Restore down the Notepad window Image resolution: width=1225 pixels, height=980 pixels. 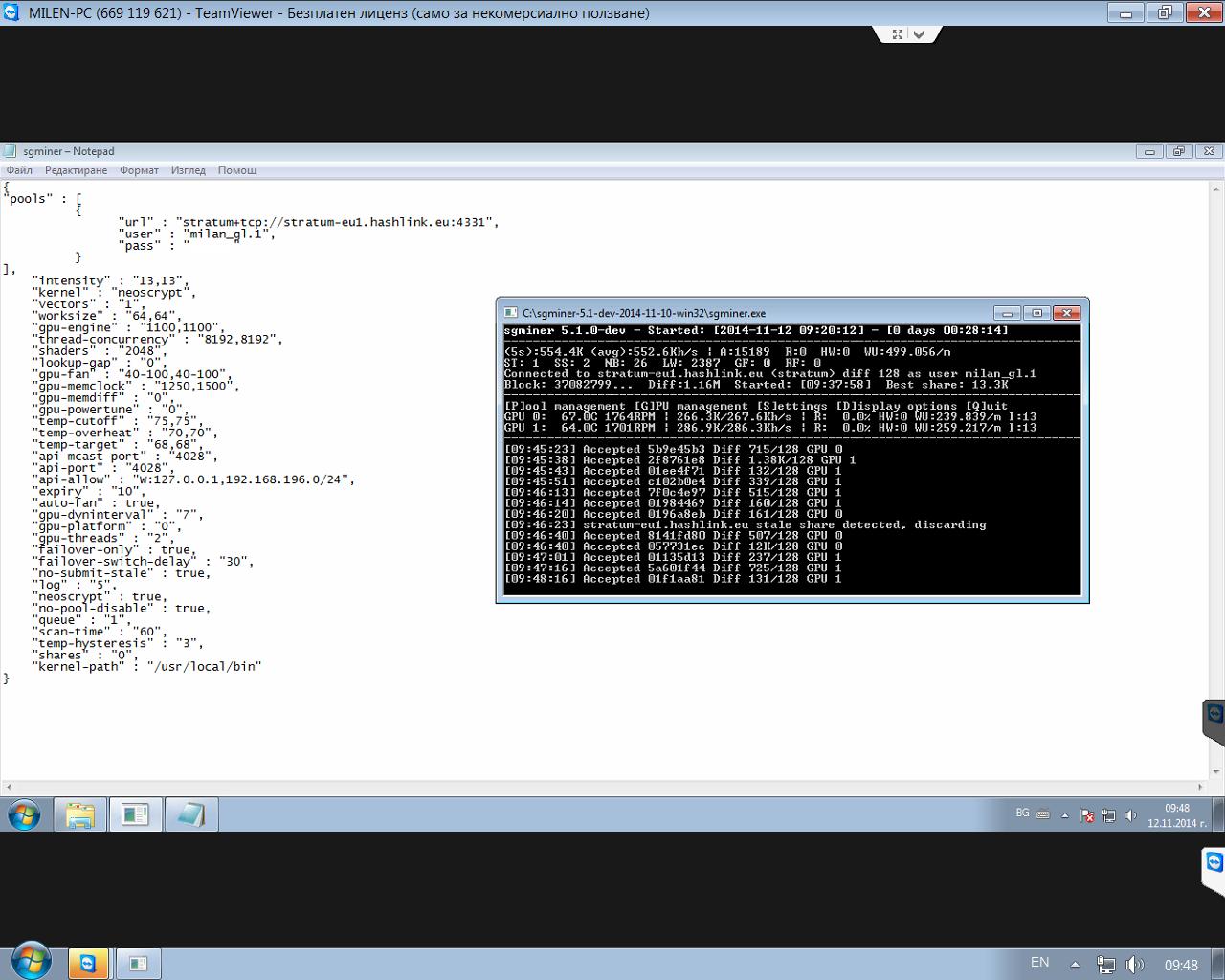1179,151
